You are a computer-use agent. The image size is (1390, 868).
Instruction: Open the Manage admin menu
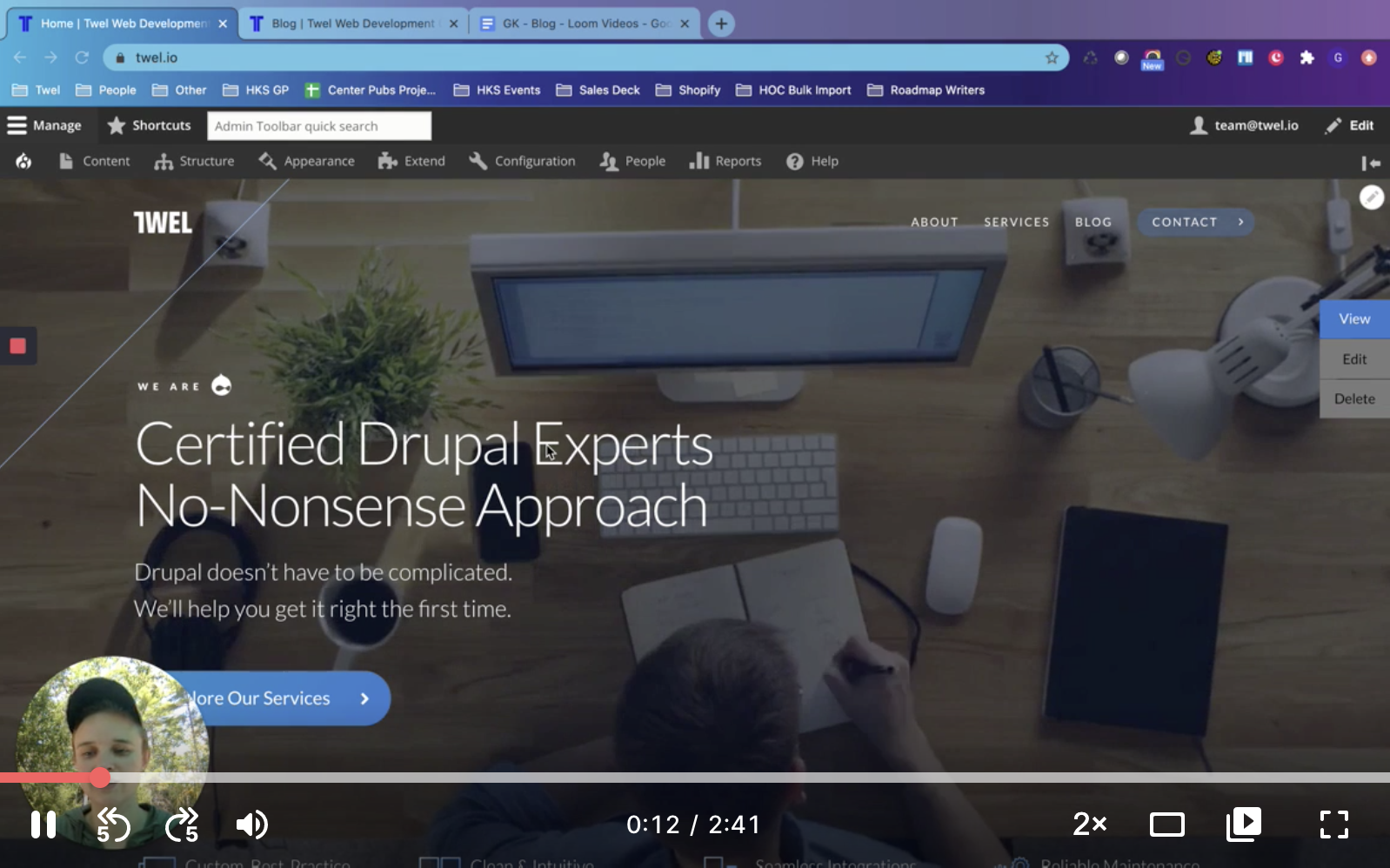(x=44, y=125)
